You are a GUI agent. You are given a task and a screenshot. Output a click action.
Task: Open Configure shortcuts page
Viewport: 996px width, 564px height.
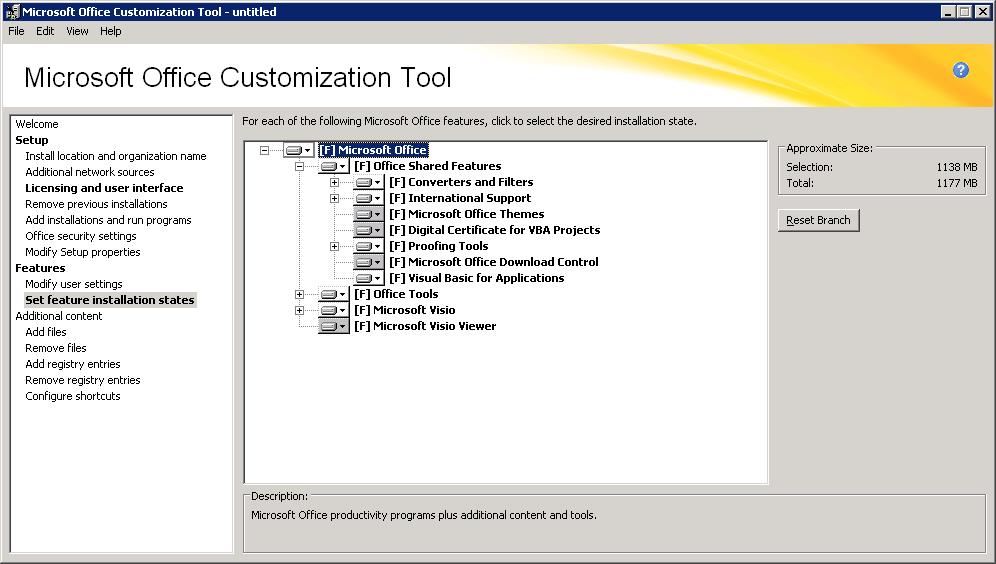coord(72,396)
